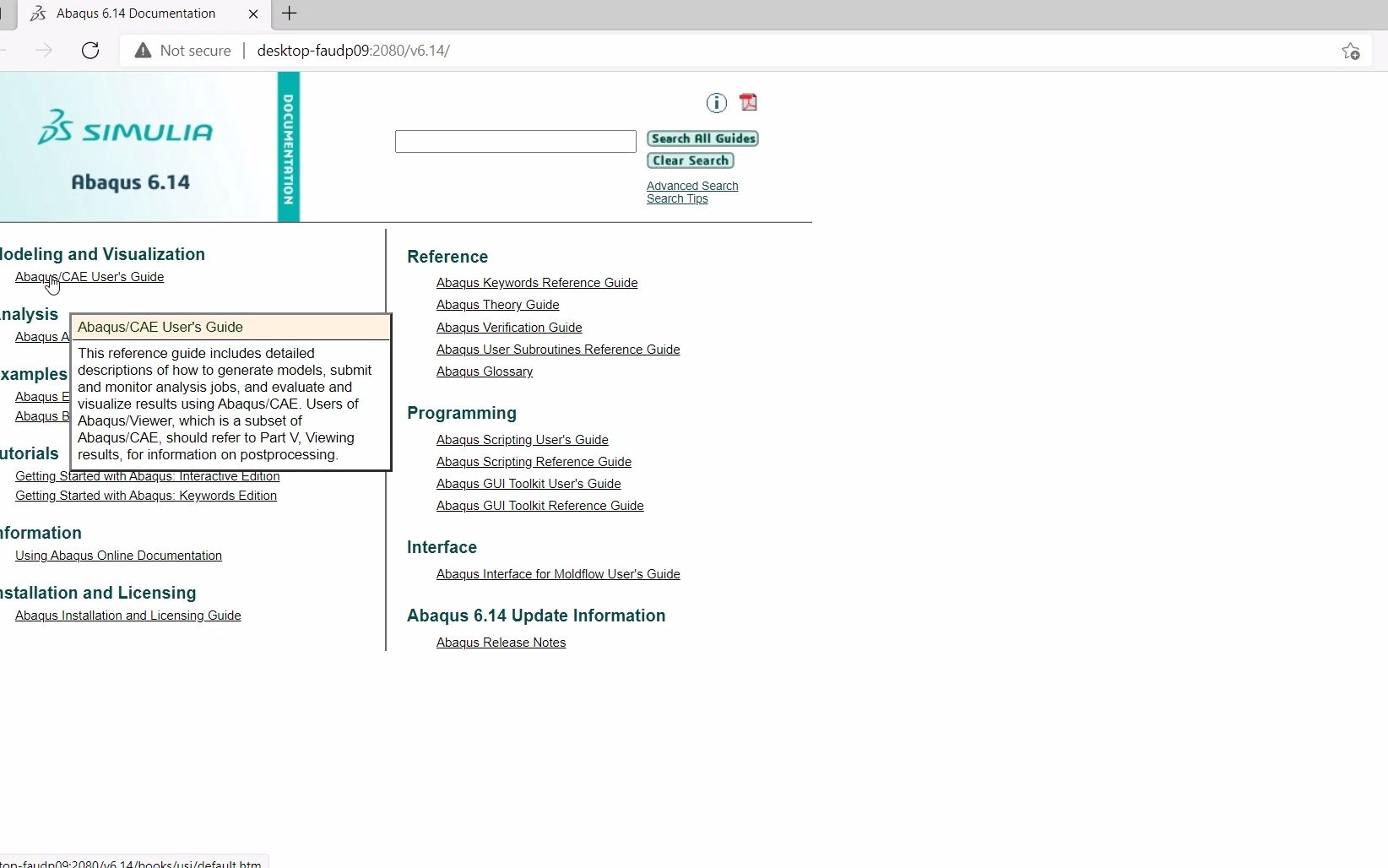
Task: Open Abaqus Theory Guide link
Action: coord(497,305)
